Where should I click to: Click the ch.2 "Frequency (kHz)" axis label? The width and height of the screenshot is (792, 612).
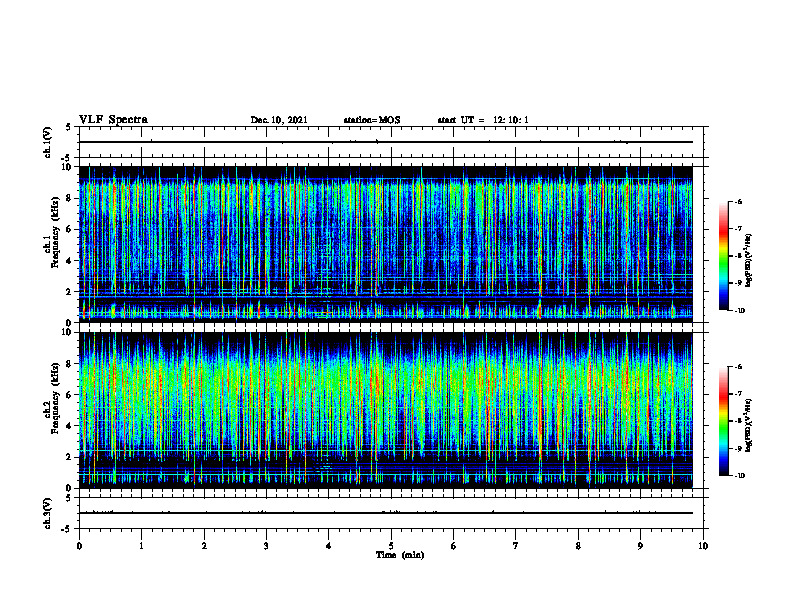(x=55, y=398)
